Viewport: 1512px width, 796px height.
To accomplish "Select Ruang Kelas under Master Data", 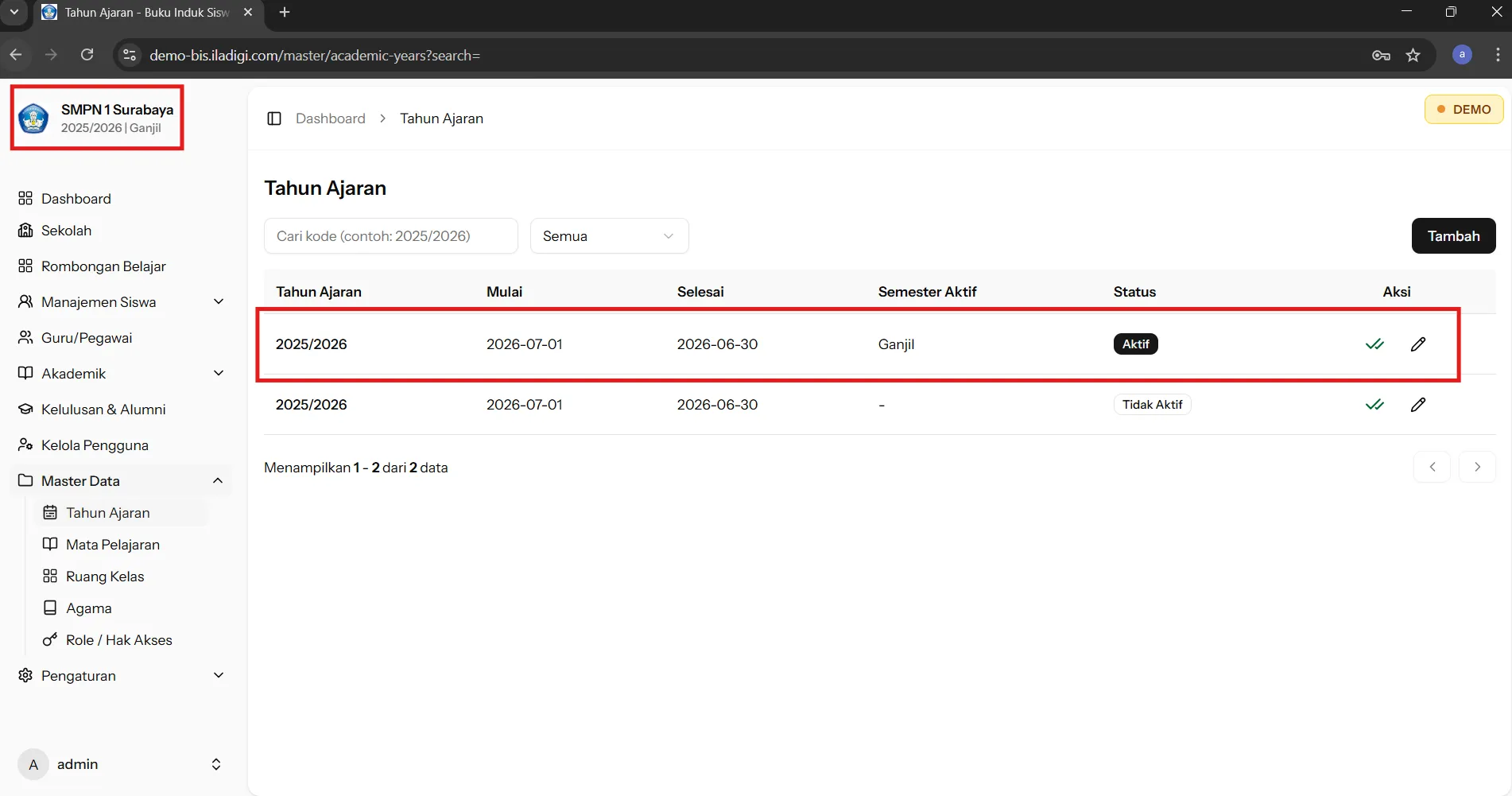I will pos(105,577).
